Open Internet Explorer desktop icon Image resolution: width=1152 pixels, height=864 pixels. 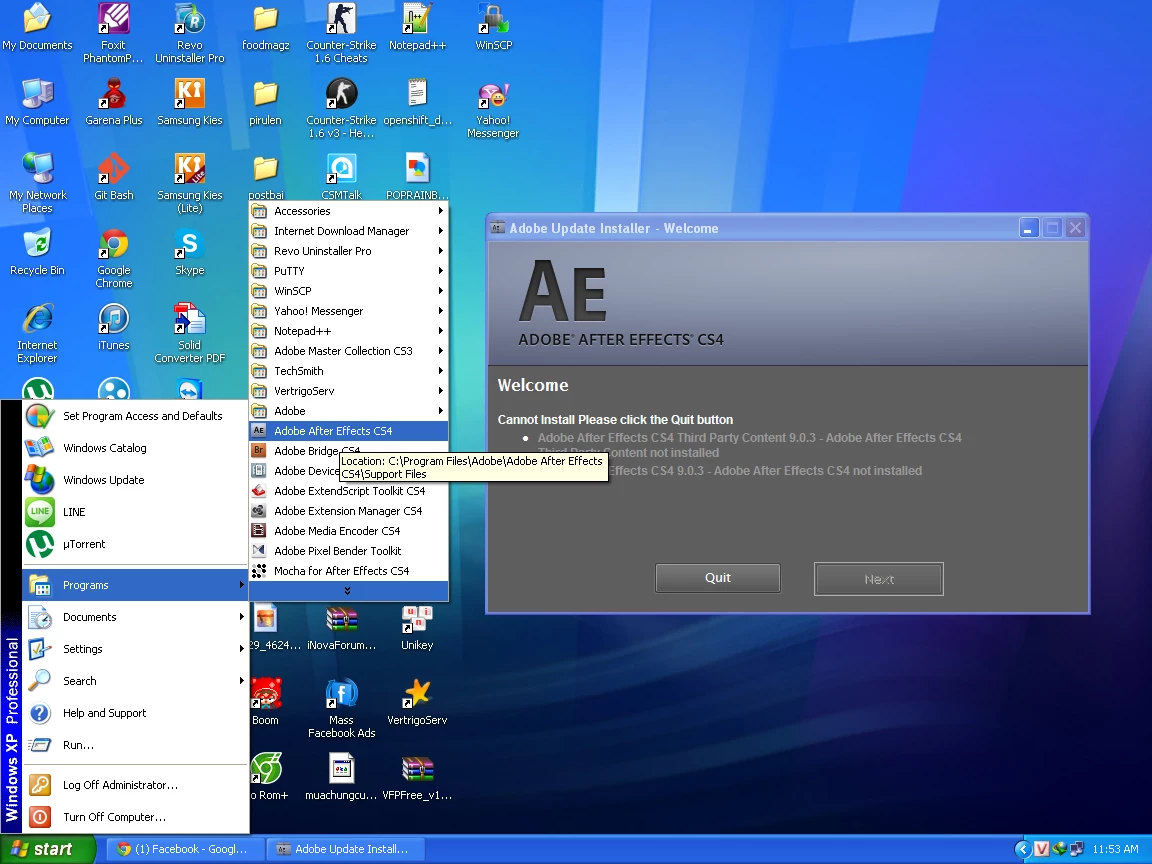pos(37,333)
